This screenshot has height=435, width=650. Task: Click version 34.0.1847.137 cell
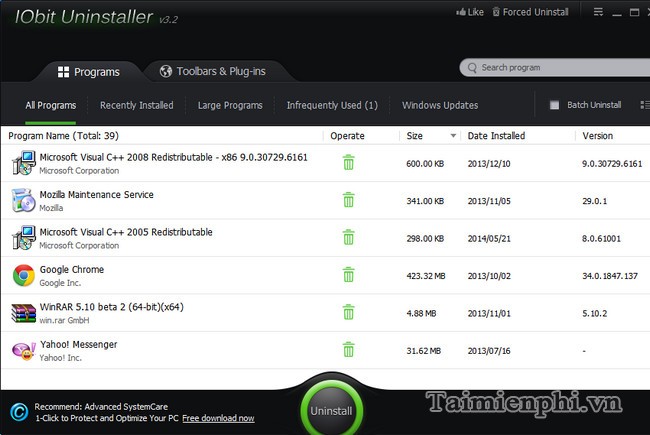[610, 276]
